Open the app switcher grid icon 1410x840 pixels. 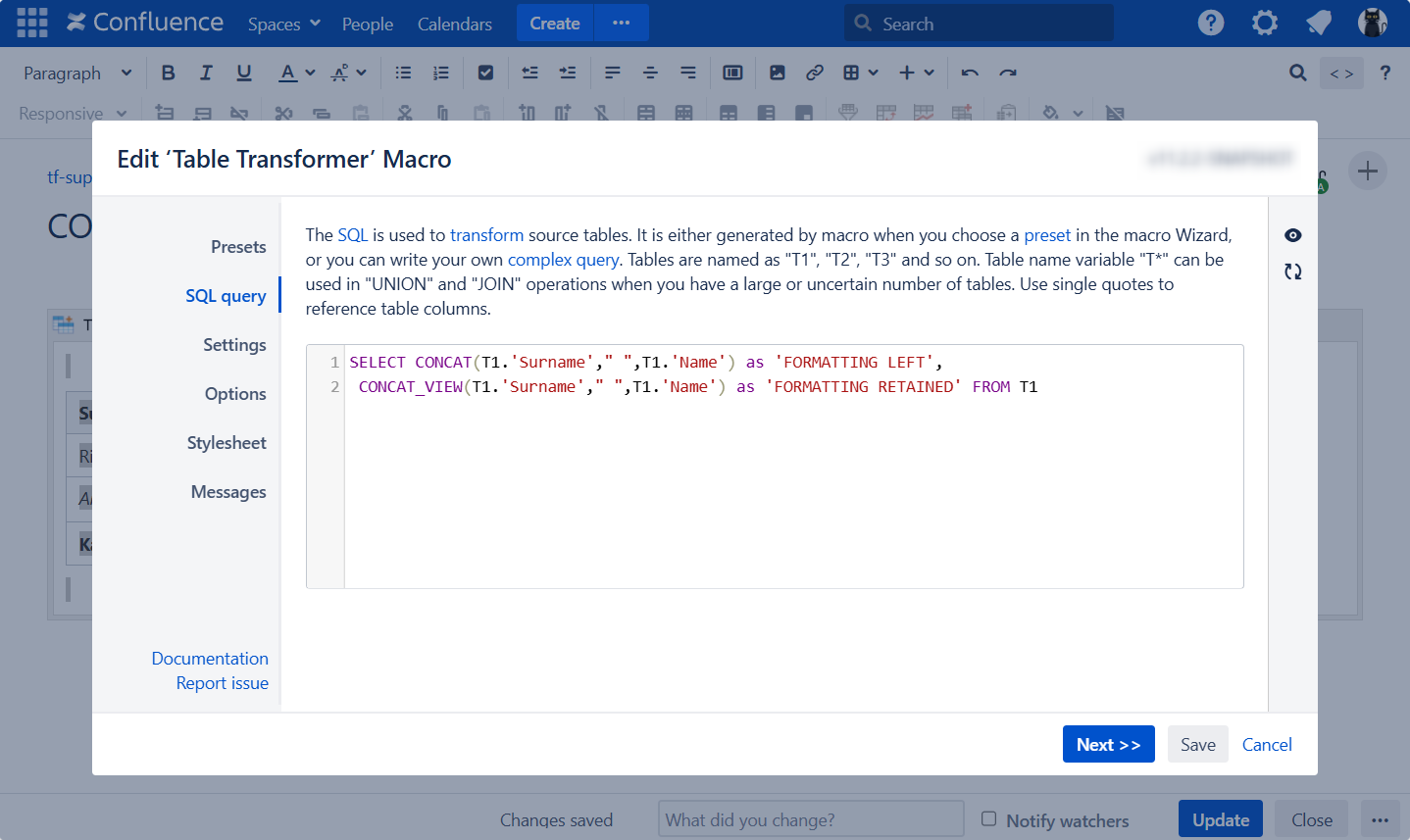31,23
